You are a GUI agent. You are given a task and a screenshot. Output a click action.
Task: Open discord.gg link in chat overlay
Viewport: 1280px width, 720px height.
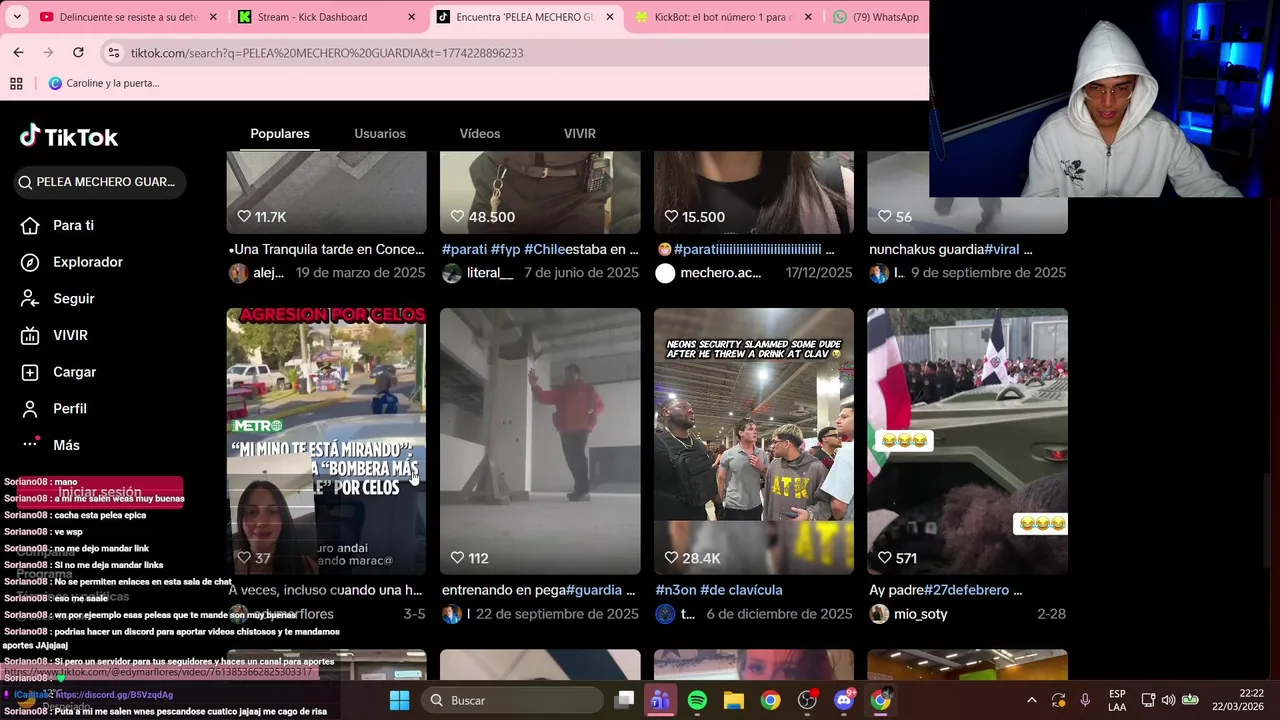pos(114,694)
